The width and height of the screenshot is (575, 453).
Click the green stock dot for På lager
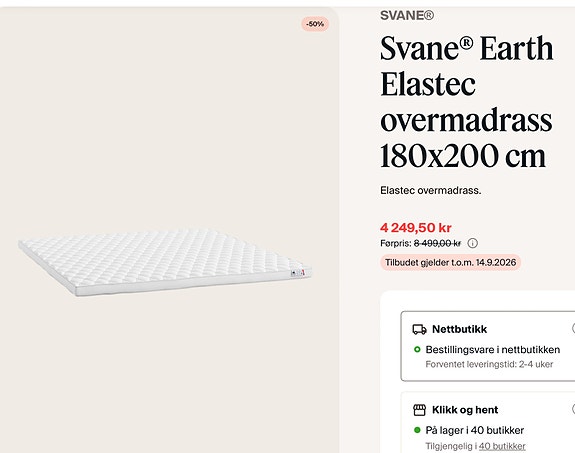click(417, 430)
